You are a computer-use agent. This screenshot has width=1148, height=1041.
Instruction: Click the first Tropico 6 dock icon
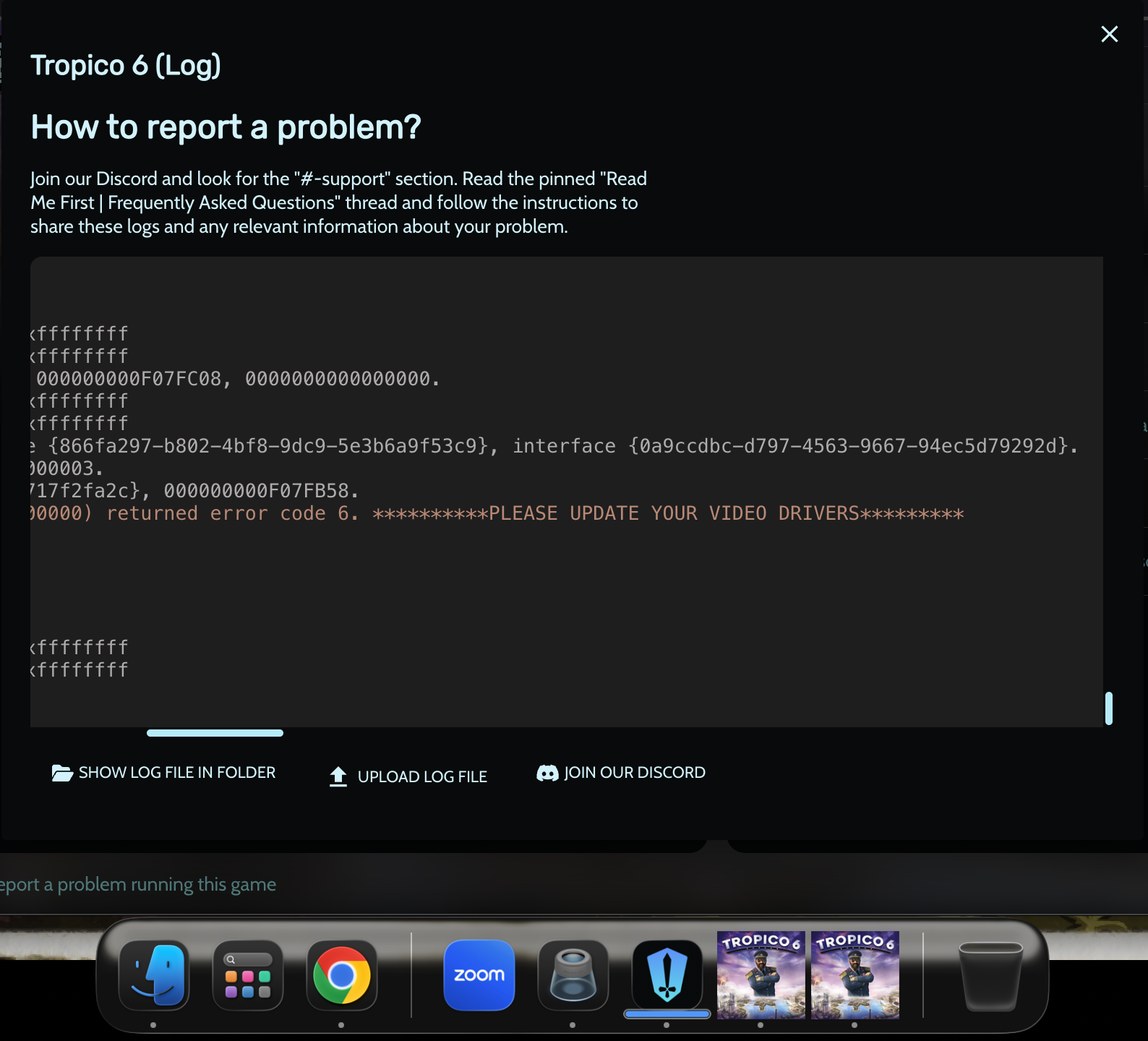pyautogui.click(x=761, y=975)
